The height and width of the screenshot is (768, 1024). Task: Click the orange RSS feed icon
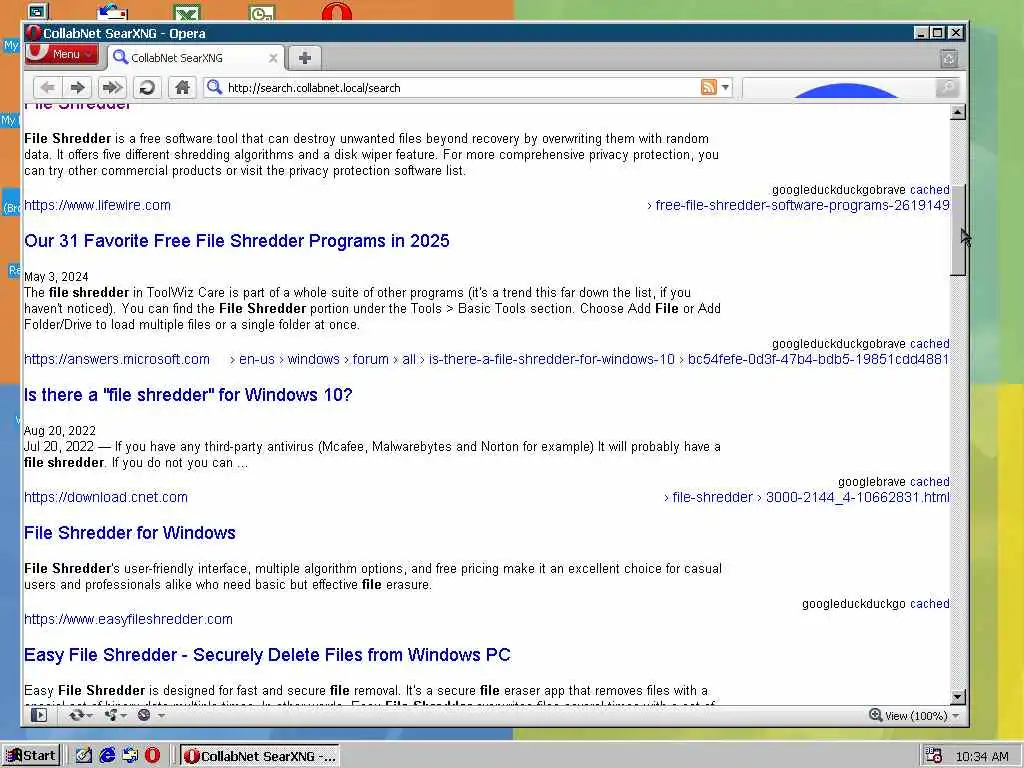pos(709,87)
